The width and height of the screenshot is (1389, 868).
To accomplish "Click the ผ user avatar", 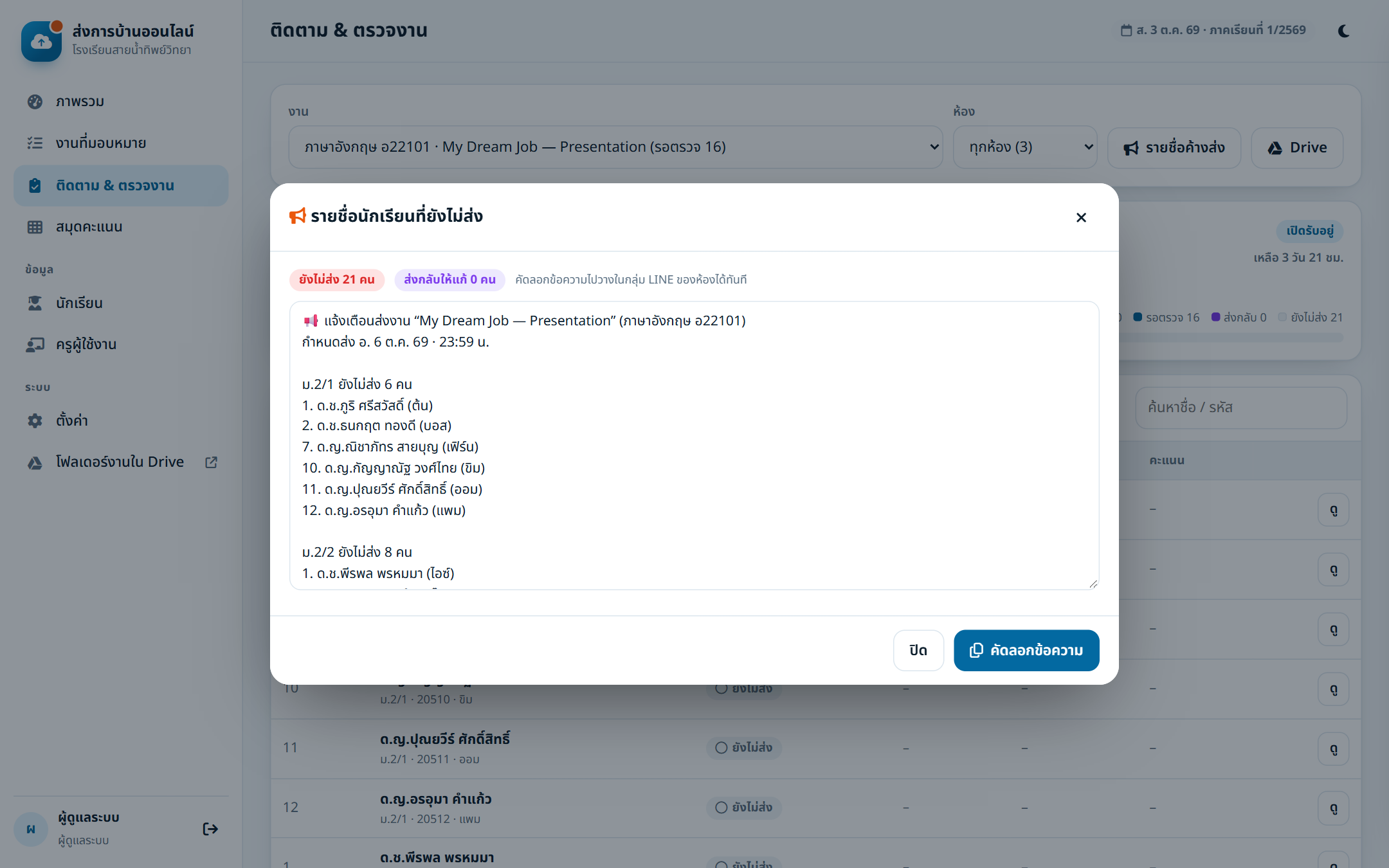I will click(x=31, y=829).
